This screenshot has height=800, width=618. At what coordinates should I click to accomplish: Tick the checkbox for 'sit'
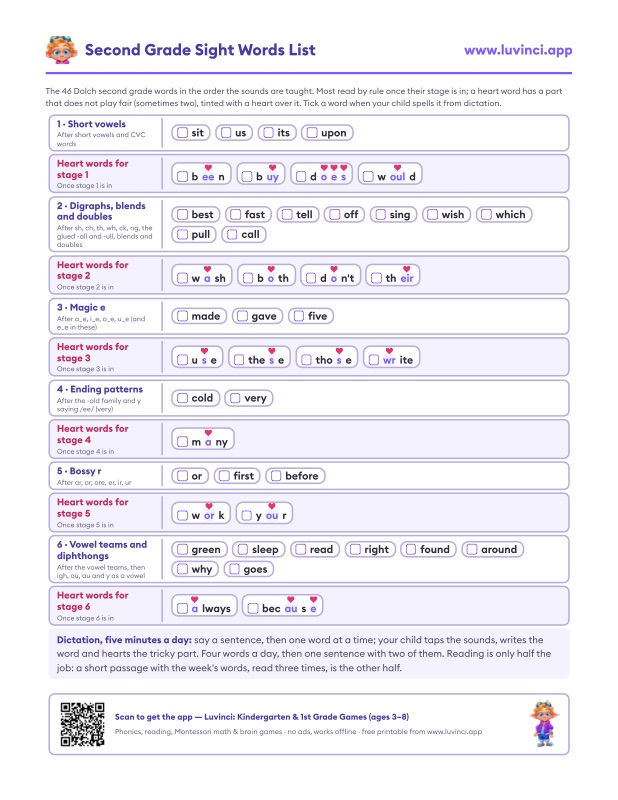[182, 133]
